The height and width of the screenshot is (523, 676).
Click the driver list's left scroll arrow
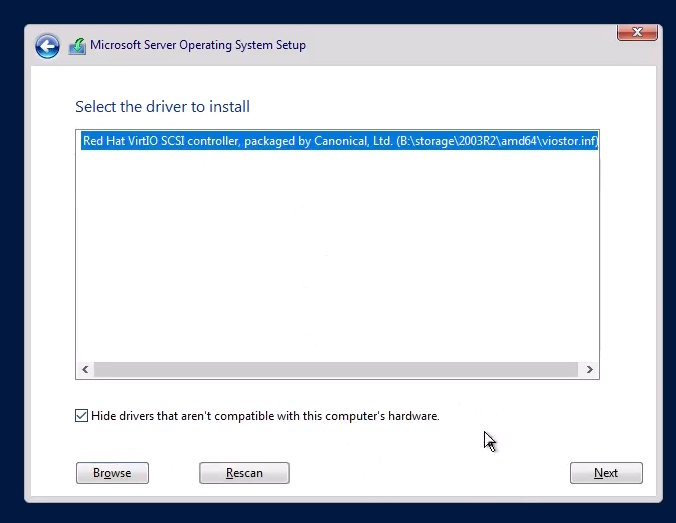85,370
